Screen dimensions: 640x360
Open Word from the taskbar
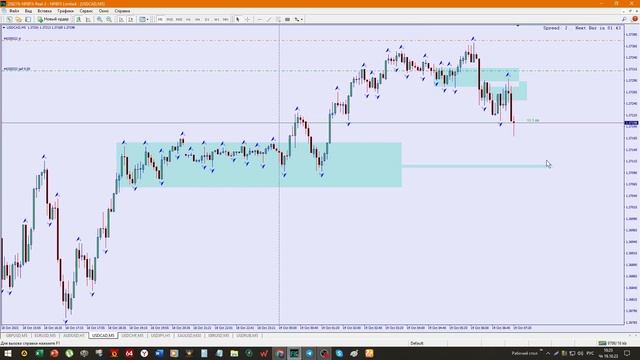coord(159,353)
